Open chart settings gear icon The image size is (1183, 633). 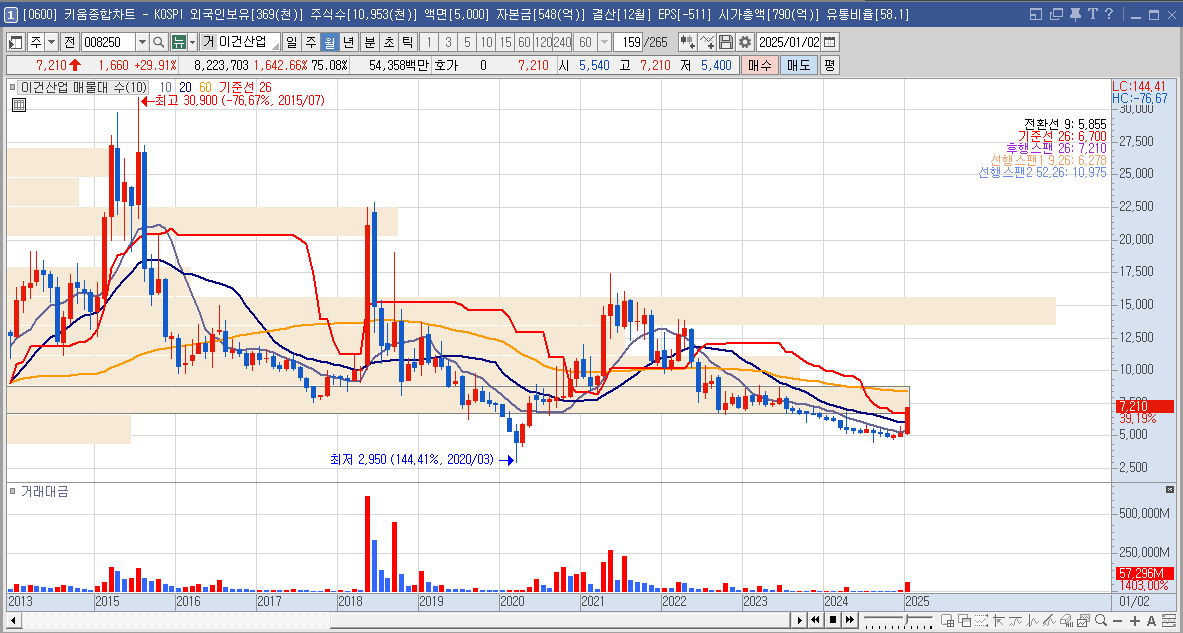pos(744,42)
